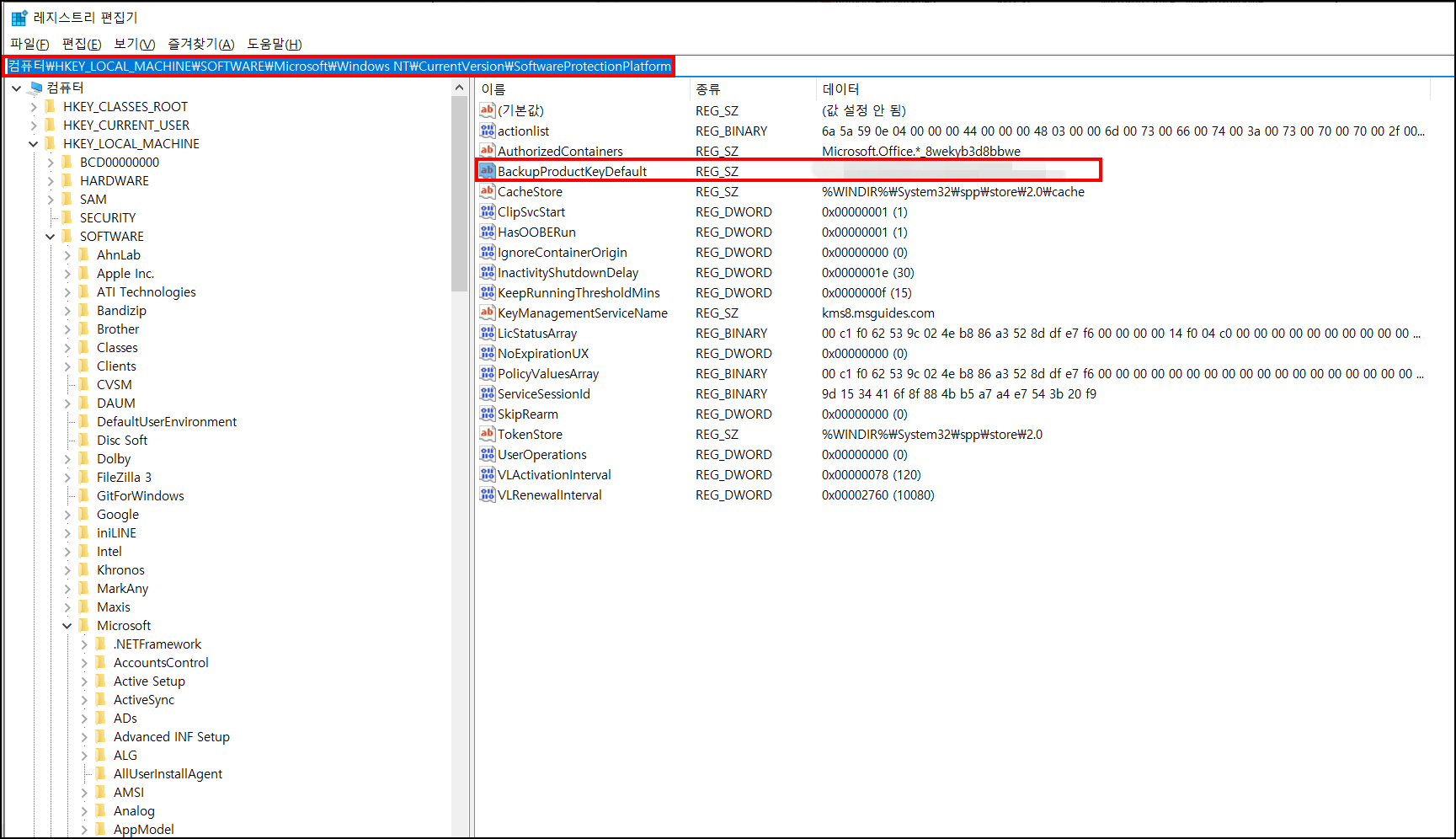Screen dimensions: 1456x839
Task: Click the KeepRunningThresholdMins DWORD icon
Action: 488,292
